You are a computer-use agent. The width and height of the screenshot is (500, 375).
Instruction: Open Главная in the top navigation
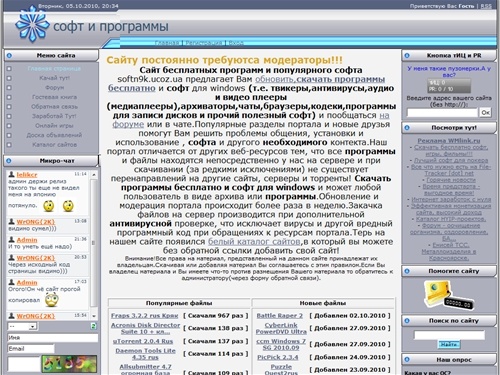[167, 43]
